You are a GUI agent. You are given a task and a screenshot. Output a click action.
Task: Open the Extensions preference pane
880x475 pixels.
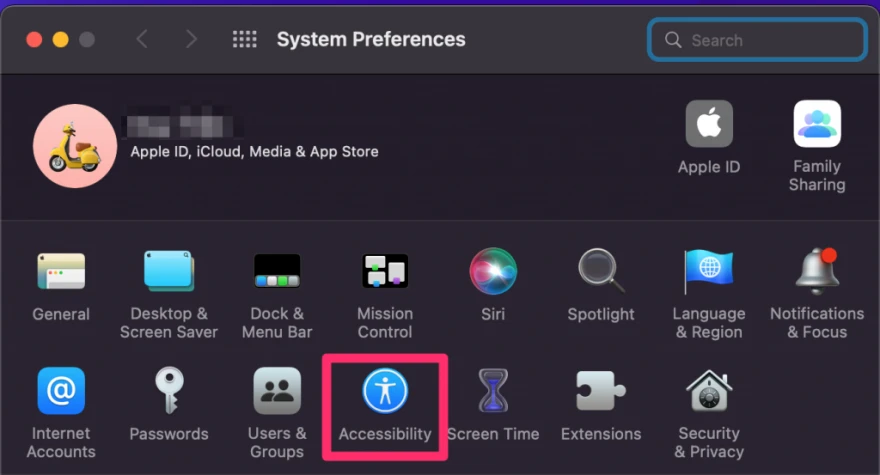pyautogui.click(x=601, y=392)
